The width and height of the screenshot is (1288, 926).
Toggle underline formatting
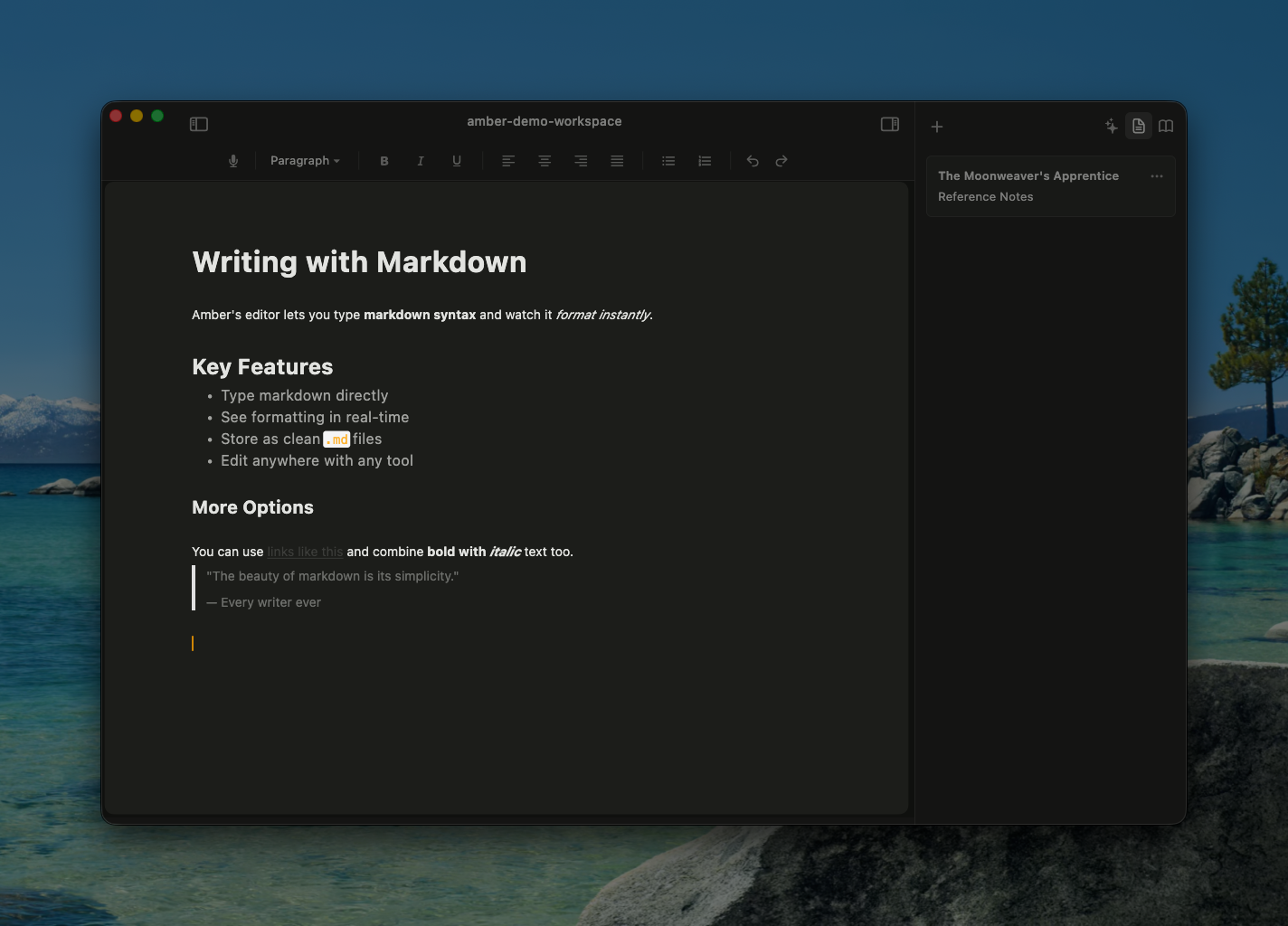point(456,160)
